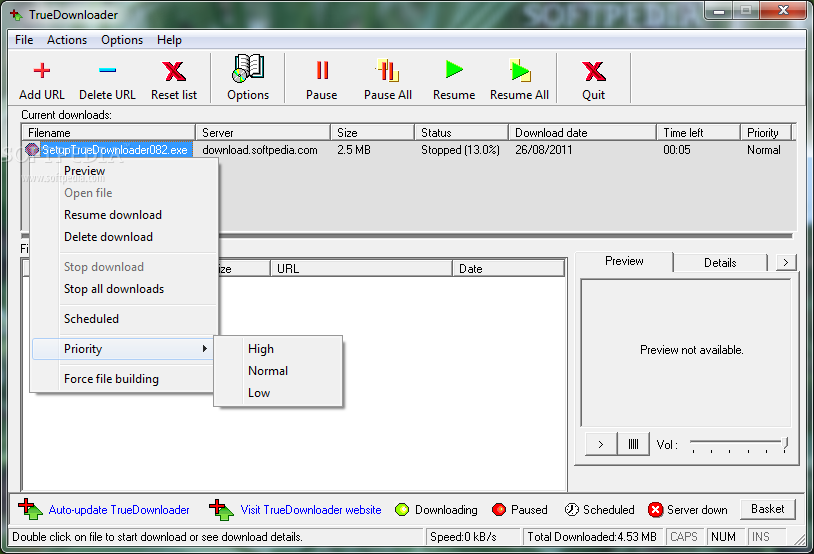Click the download.softpedia.com server cell
Screen dimensions: 814x554
coord(260,150)
